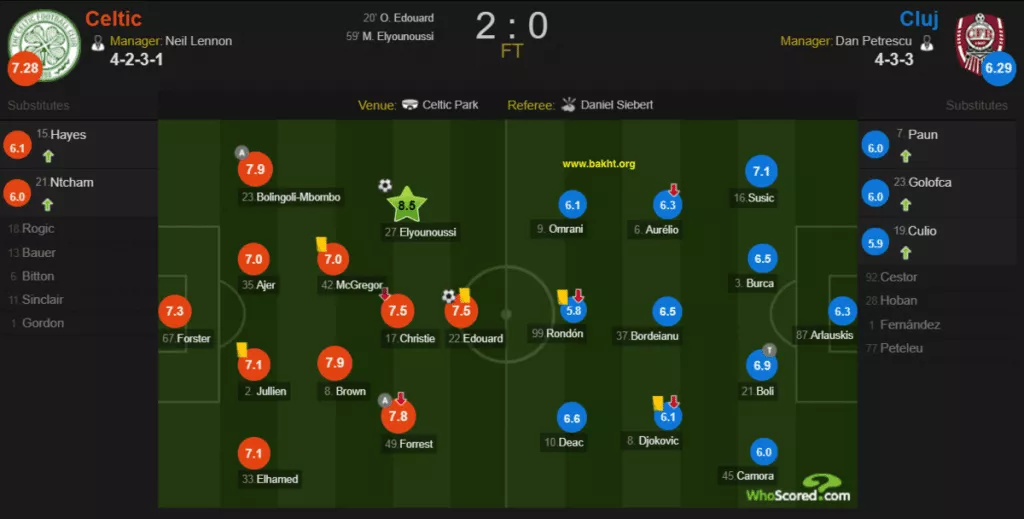Viewport: 1024px width, 519px height.
Task: Select the Celtic team name heading
Action: click(x=113, y=18)
